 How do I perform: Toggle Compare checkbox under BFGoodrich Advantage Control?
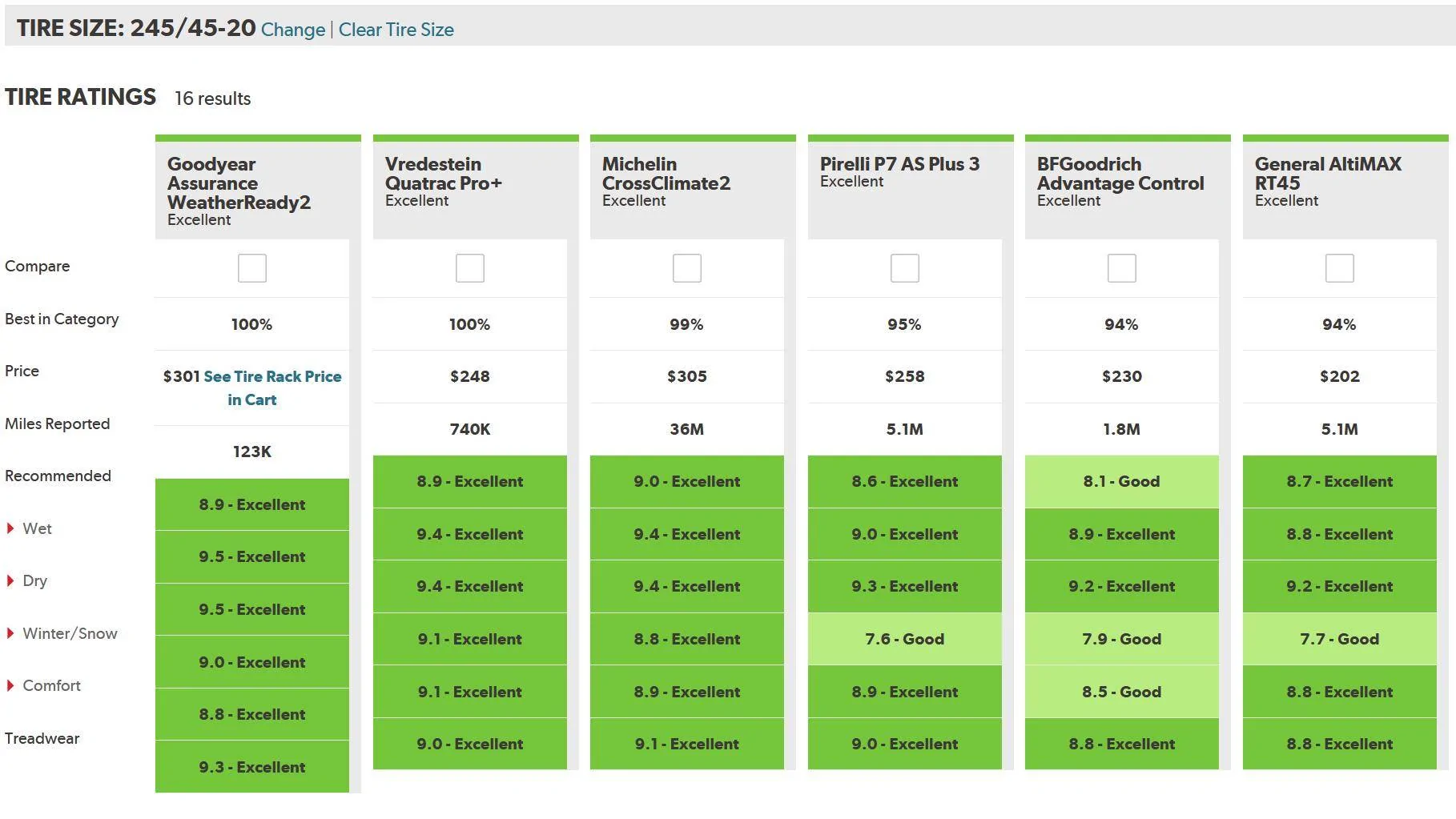coord(1121,268)
